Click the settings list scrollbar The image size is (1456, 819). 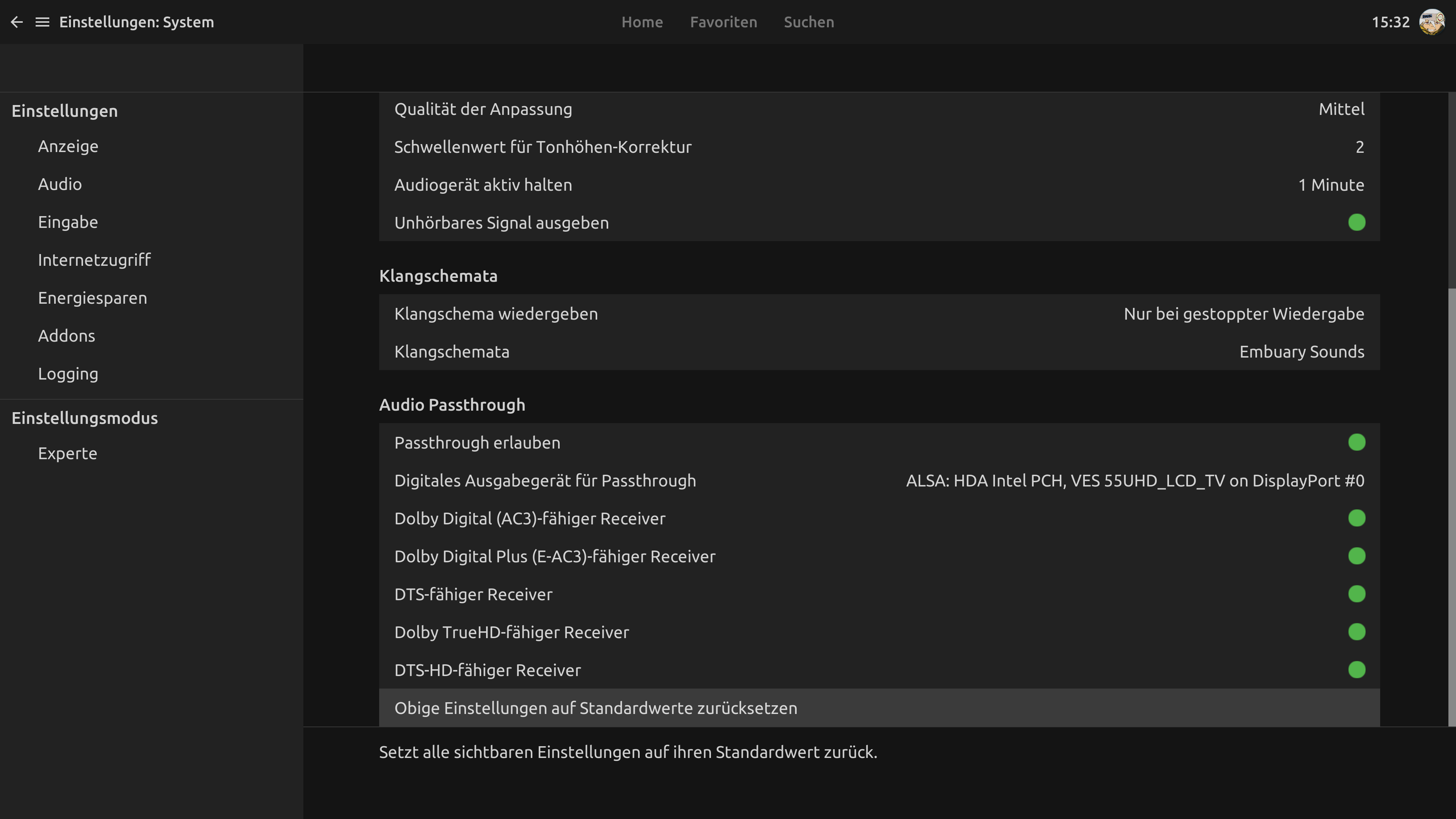tap(1451, 507)
